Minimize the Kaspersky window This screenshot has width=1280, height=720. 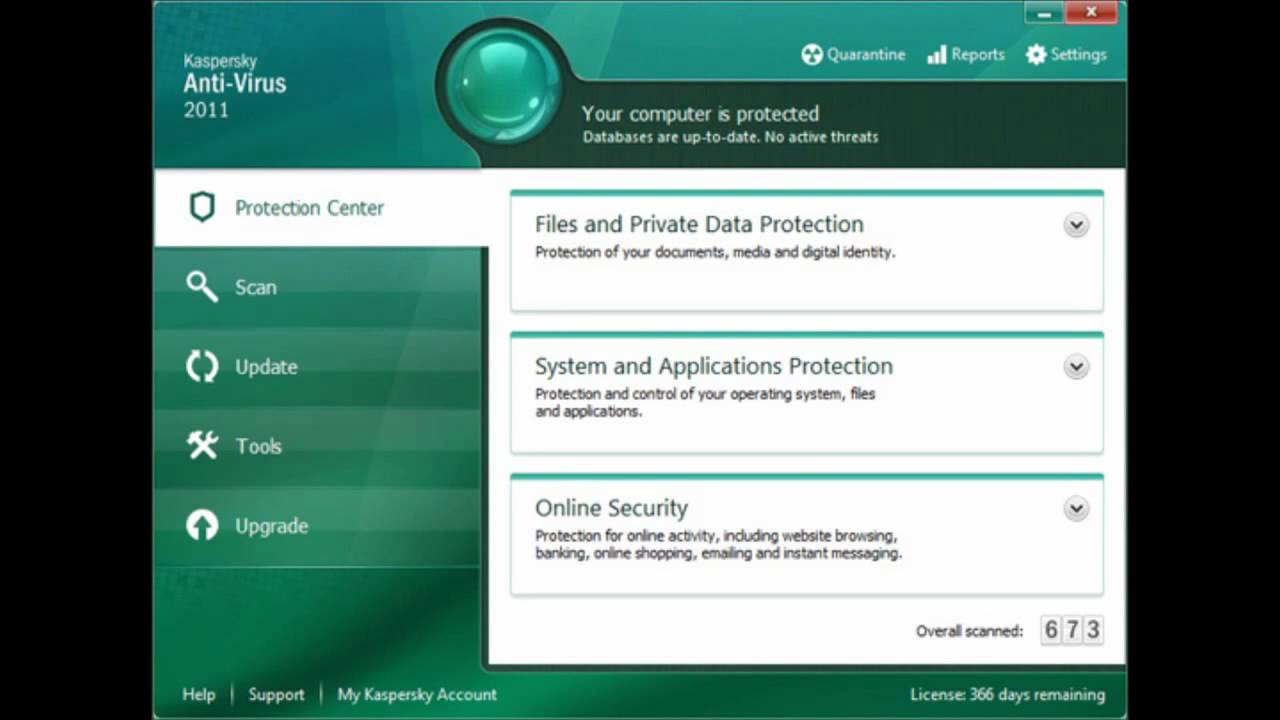[1044, 13]
